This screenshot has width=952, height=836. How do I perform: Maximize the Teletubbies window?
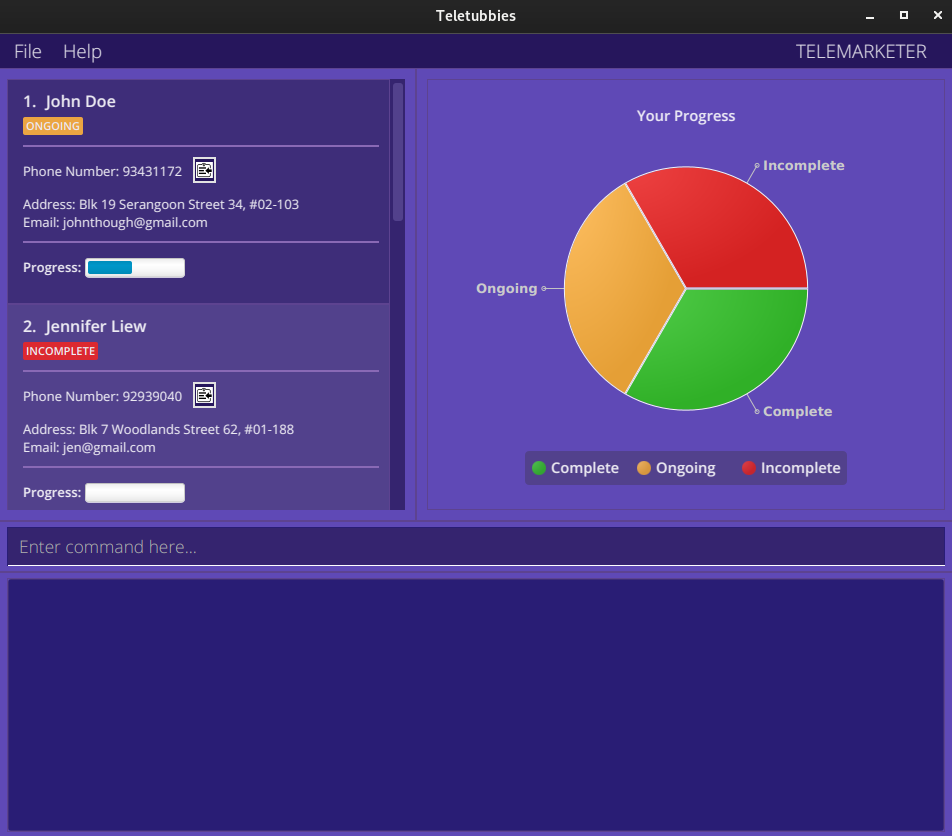[x=904, y=16]
